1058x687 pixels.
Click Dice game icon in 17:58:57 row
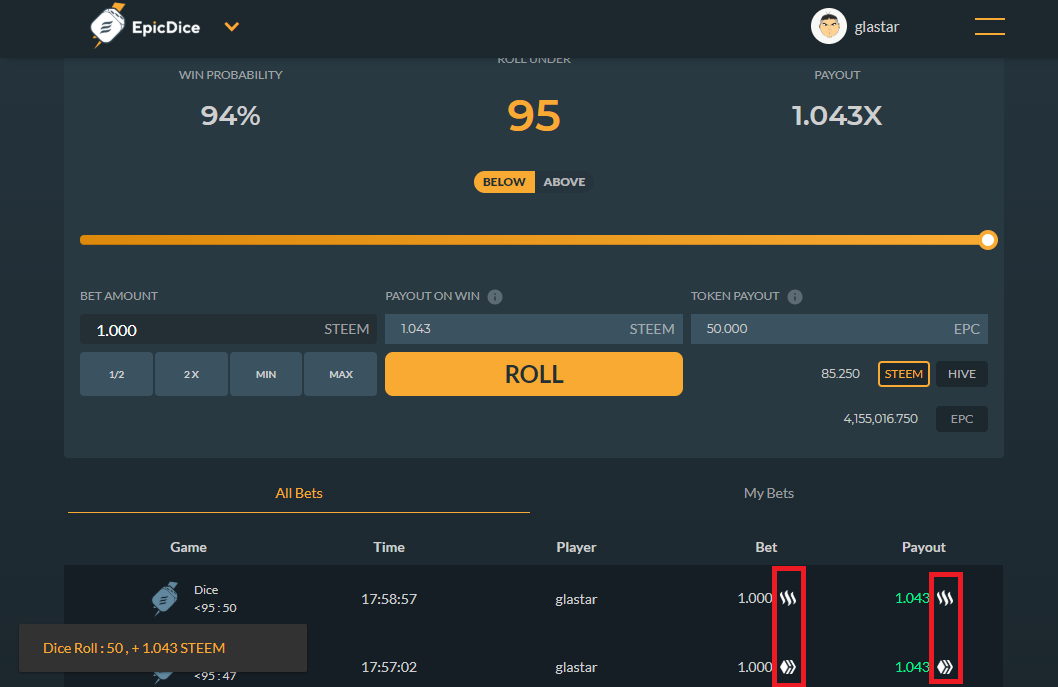pyautogui.click(x=165, y=598)
